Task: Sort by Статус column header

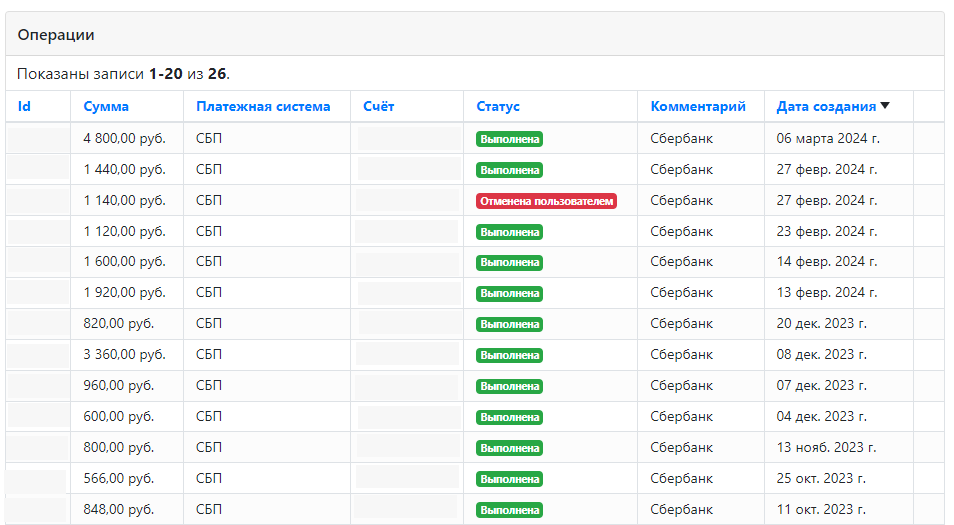Action: (x=498, y=106)
